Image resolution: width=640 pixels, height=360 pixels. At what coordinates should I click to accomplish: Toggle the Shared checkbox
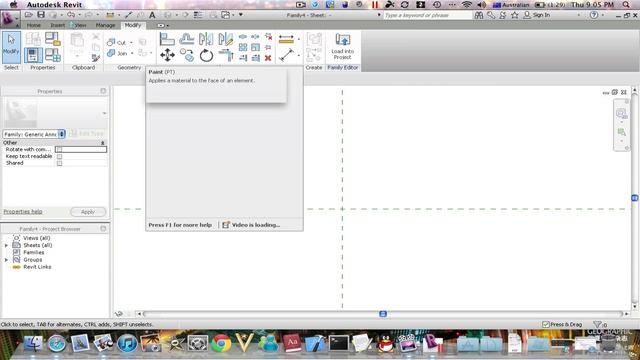coord(60,163)
